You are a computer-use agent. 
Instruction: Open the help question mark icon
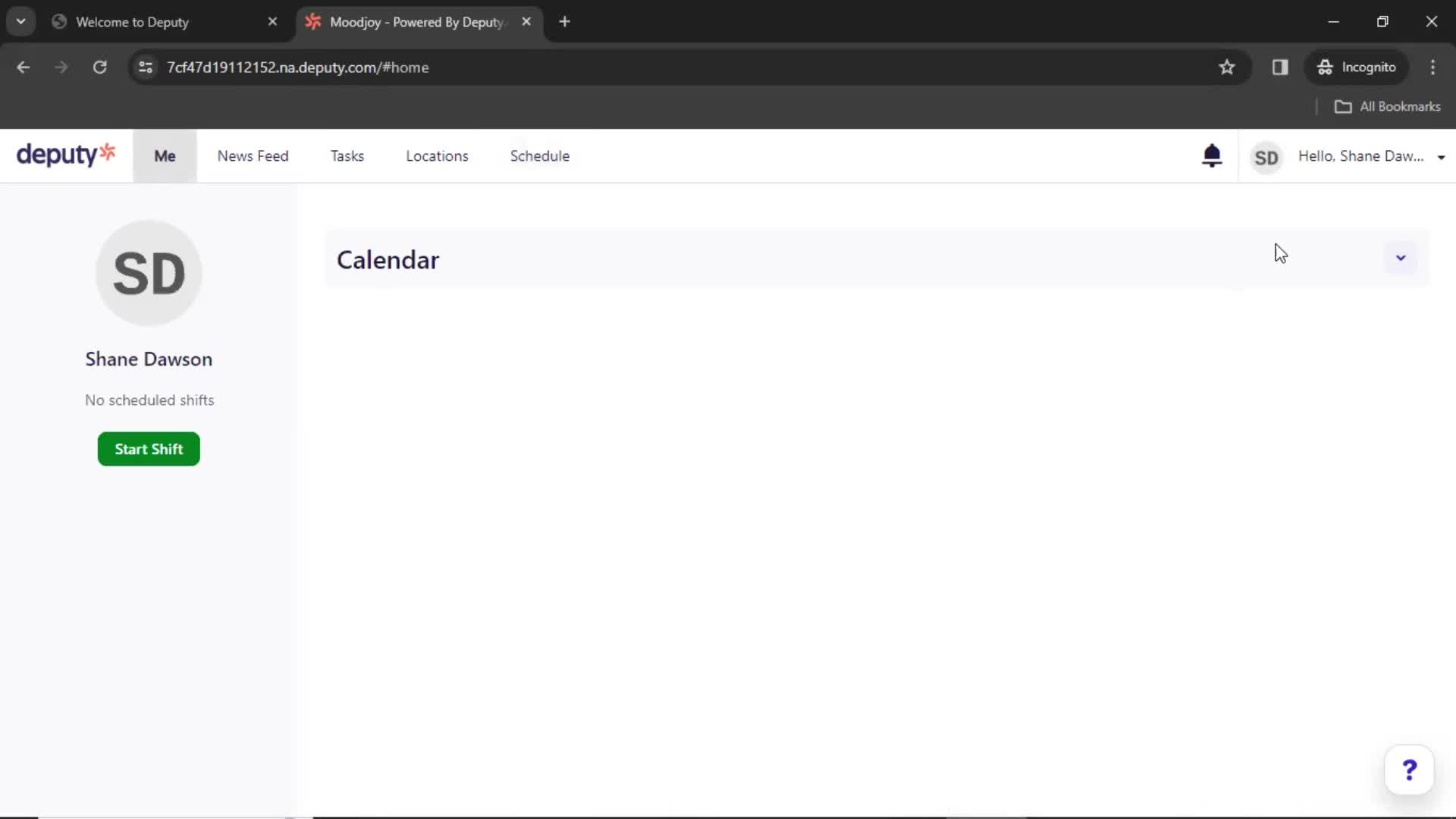tap(1411, 770)
